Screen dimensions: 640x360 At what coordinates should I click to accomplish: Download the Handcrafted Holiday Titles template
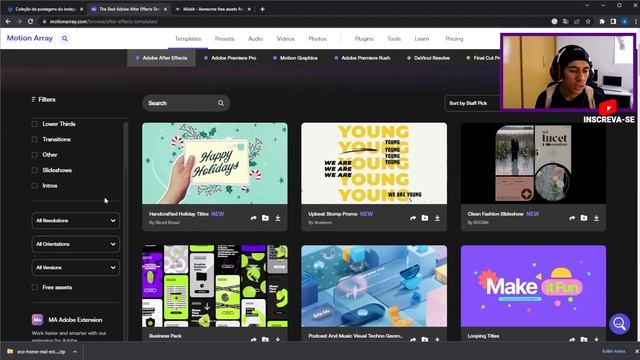click(x=278, y=218)
